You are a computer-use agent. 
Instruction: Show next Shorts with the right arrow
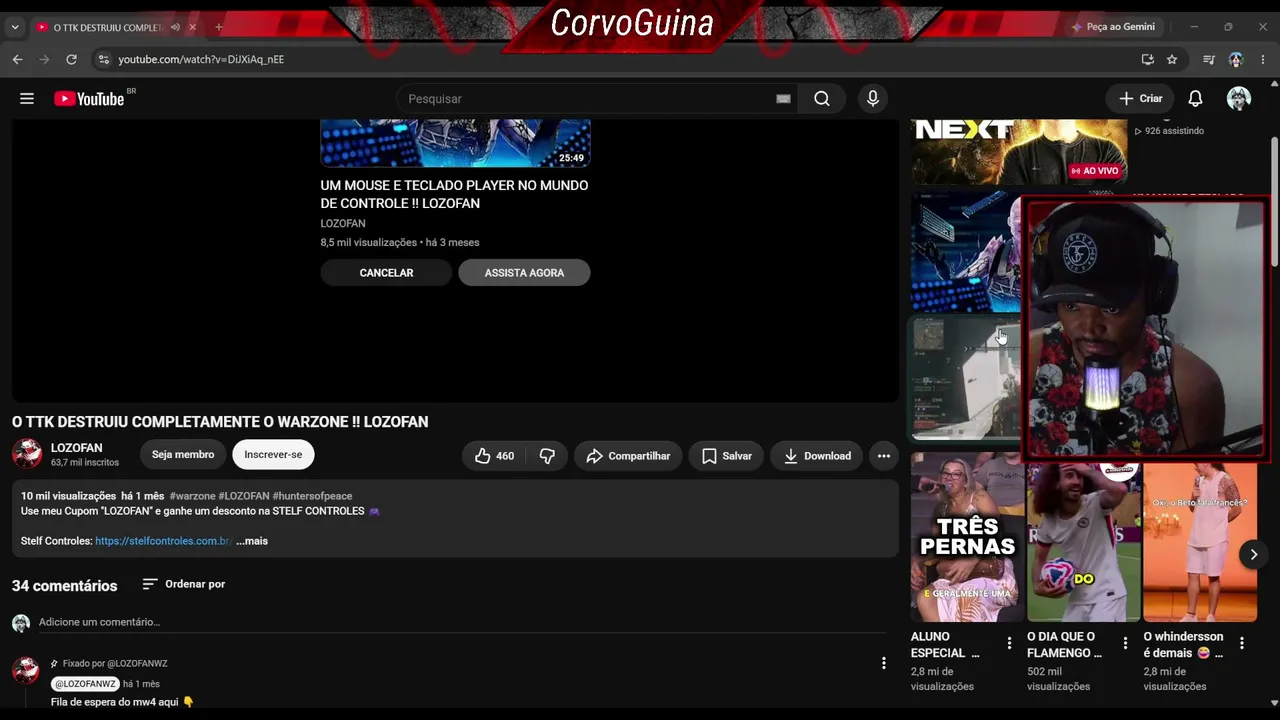(1253, 554)
